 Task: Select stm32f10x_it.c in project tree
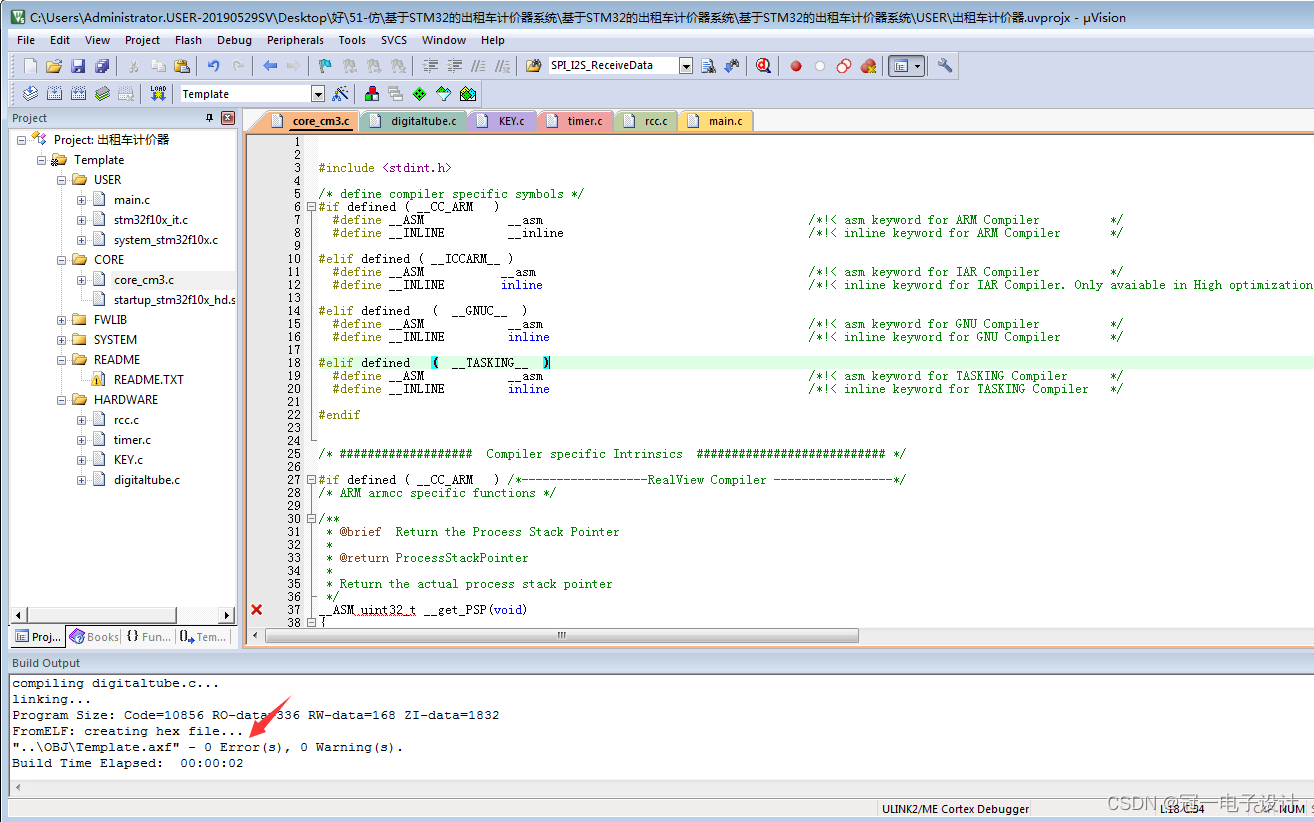151,220
